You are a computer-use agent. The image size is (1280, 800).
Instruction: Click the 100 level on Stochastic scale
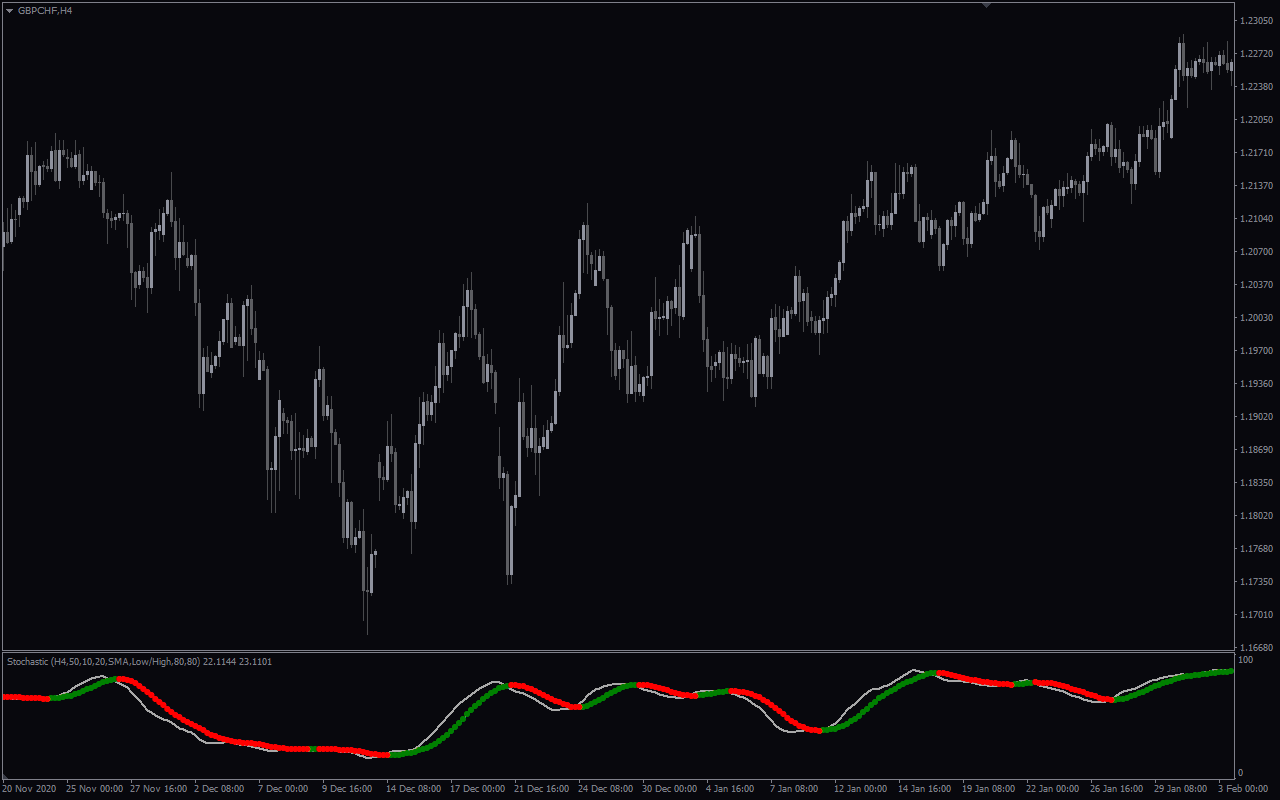1246,660
